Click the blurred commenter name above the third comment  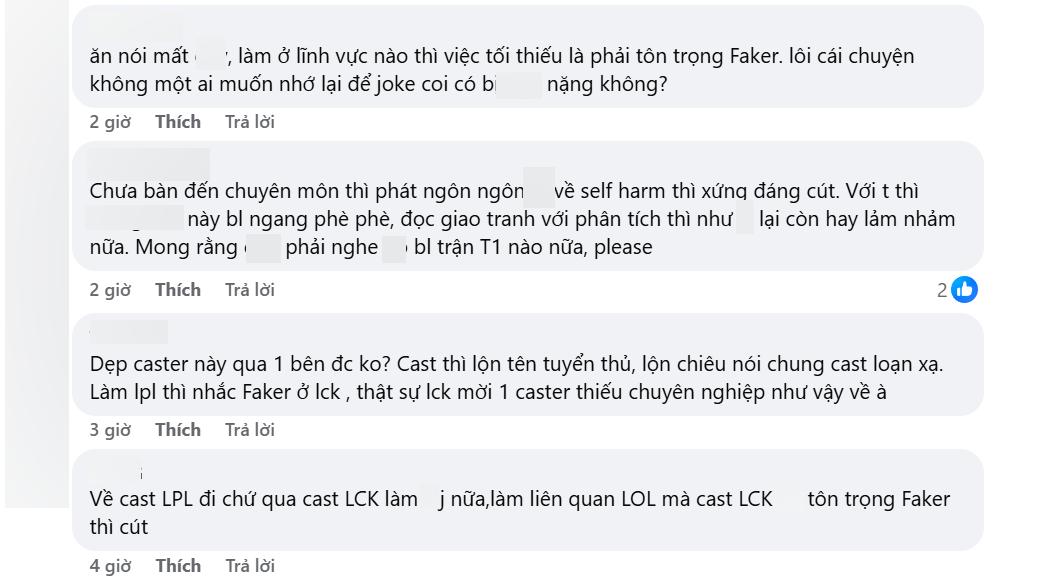tap(130, 329)
